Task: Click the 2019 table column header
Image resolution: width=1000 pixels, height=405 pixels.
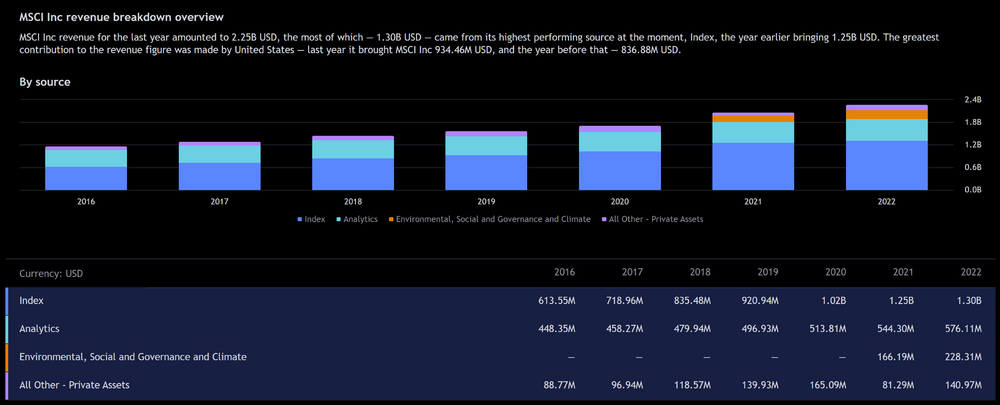Action: (x=768, y=272)
